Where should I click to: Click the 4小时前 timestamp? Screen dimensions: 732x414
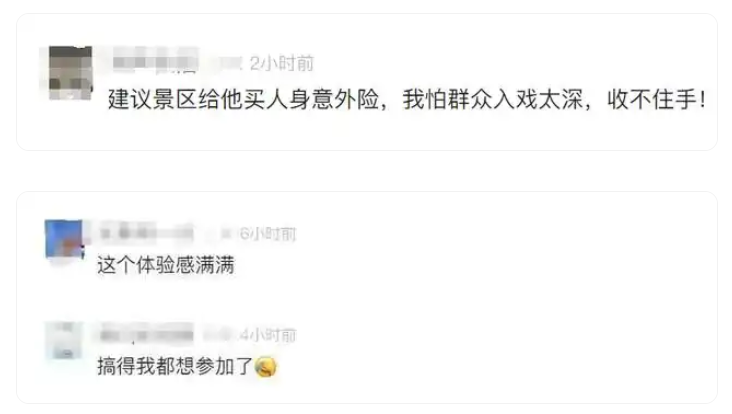click(268, 335)
